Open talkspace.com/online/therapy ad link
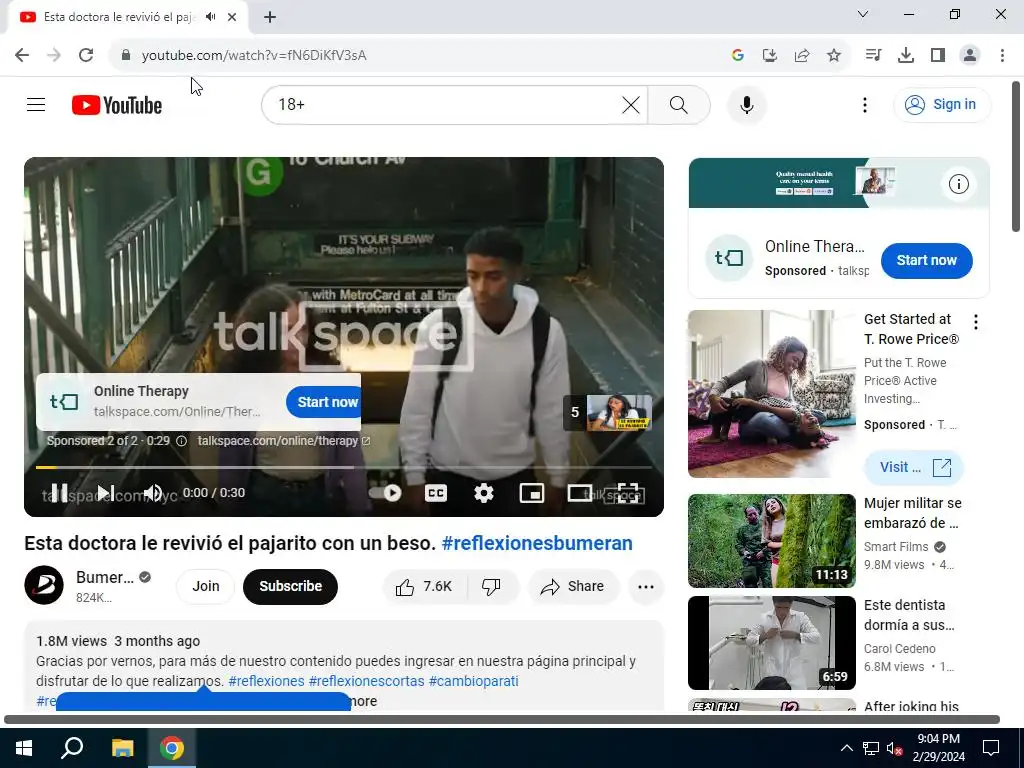This screenshot has height=768, width=1024. click(x=284, y=441)
